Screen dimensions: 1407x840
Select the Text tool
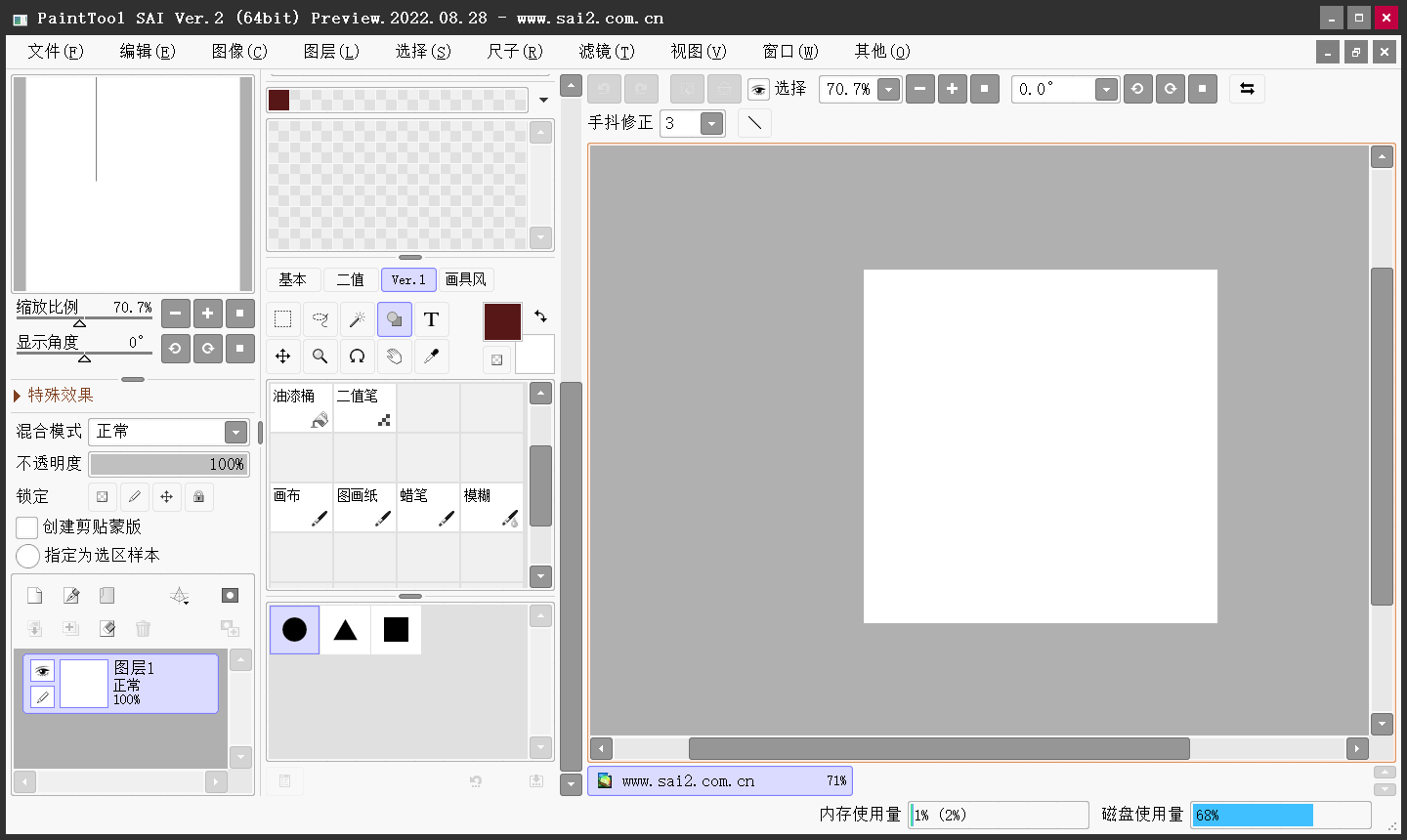(431, 319)
